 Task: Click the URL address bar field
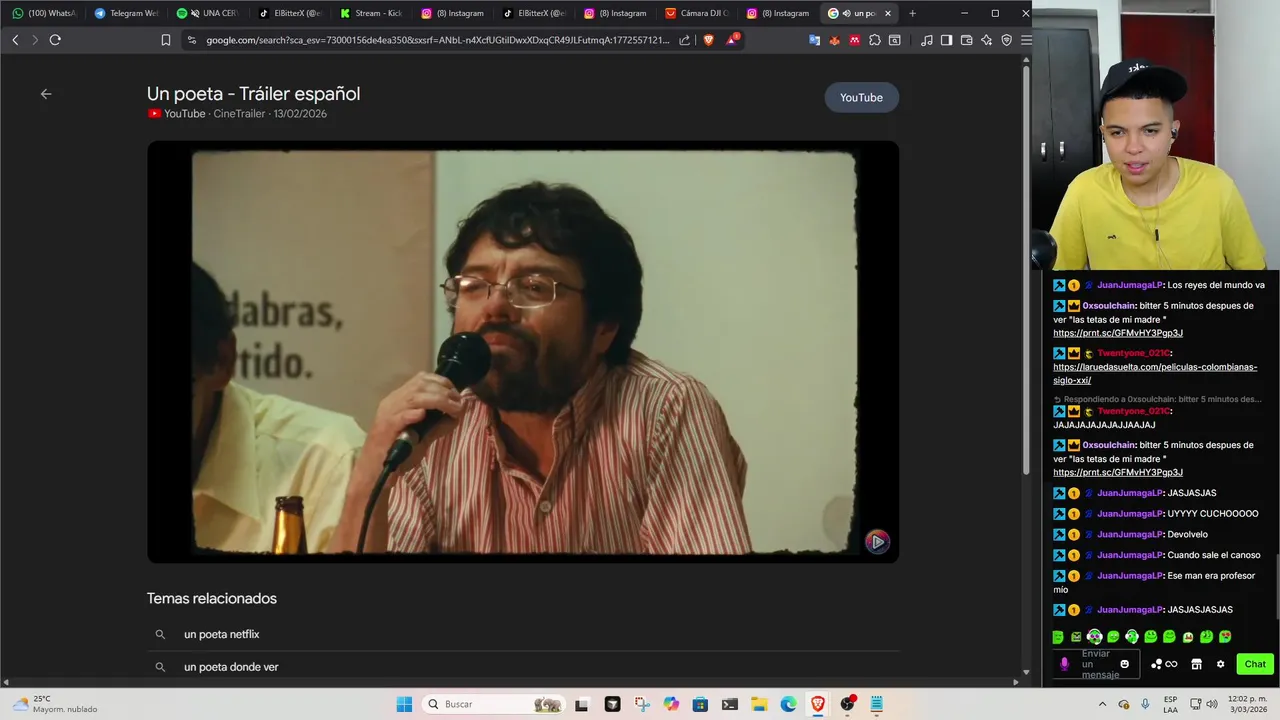click(438, 40)
